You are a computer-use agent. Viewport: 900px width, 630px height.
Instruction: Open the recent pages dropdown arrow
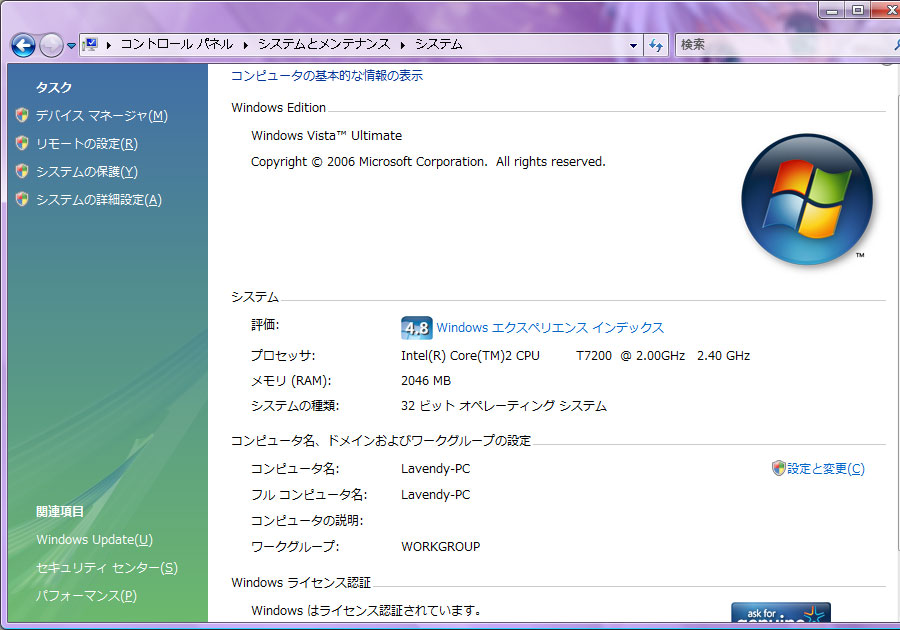point(71,45)
